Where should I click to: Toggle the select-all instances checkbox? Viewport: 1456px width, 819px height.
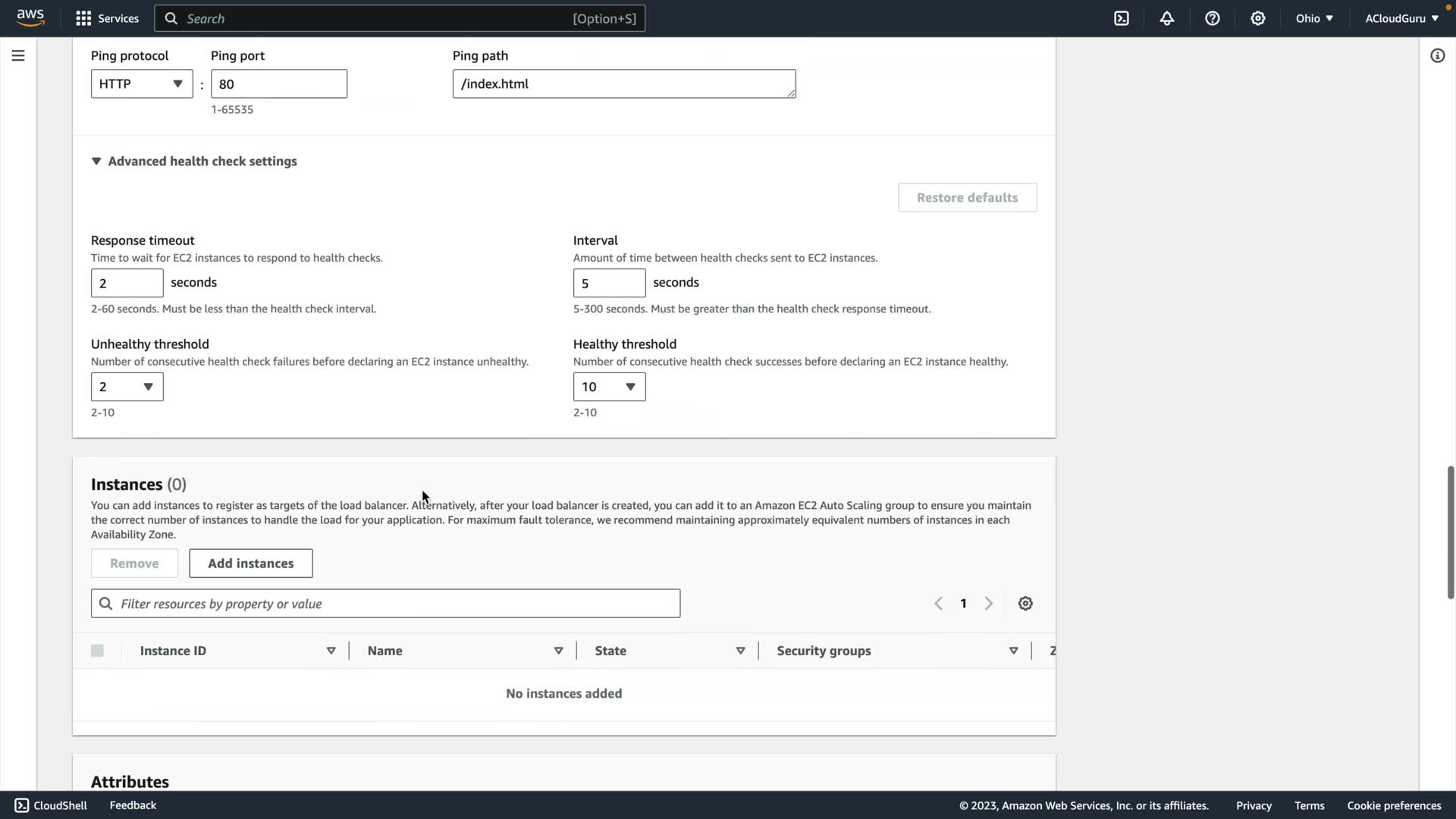(x=97, y=651)
